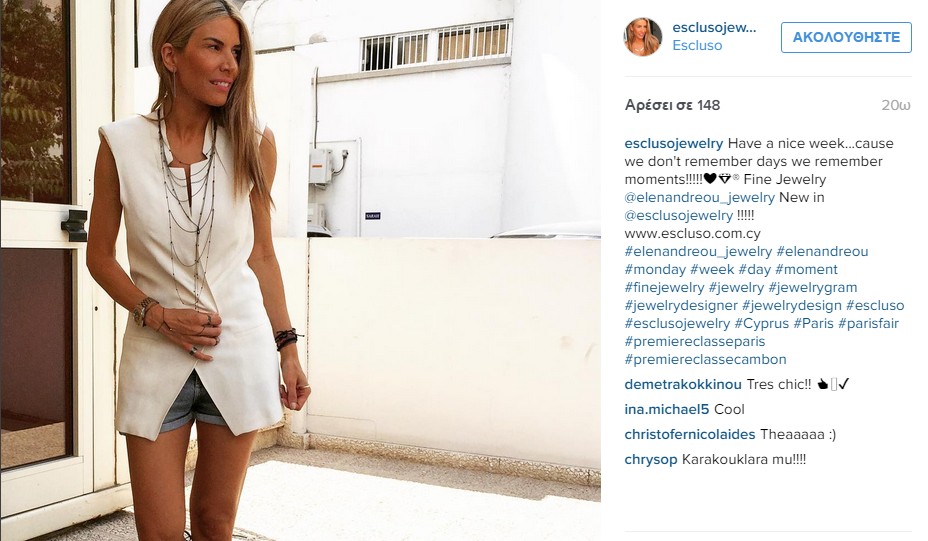Open the Escluso location link
Image resolution: width=928 pixels, height=541 pixels.
[697, 46]
